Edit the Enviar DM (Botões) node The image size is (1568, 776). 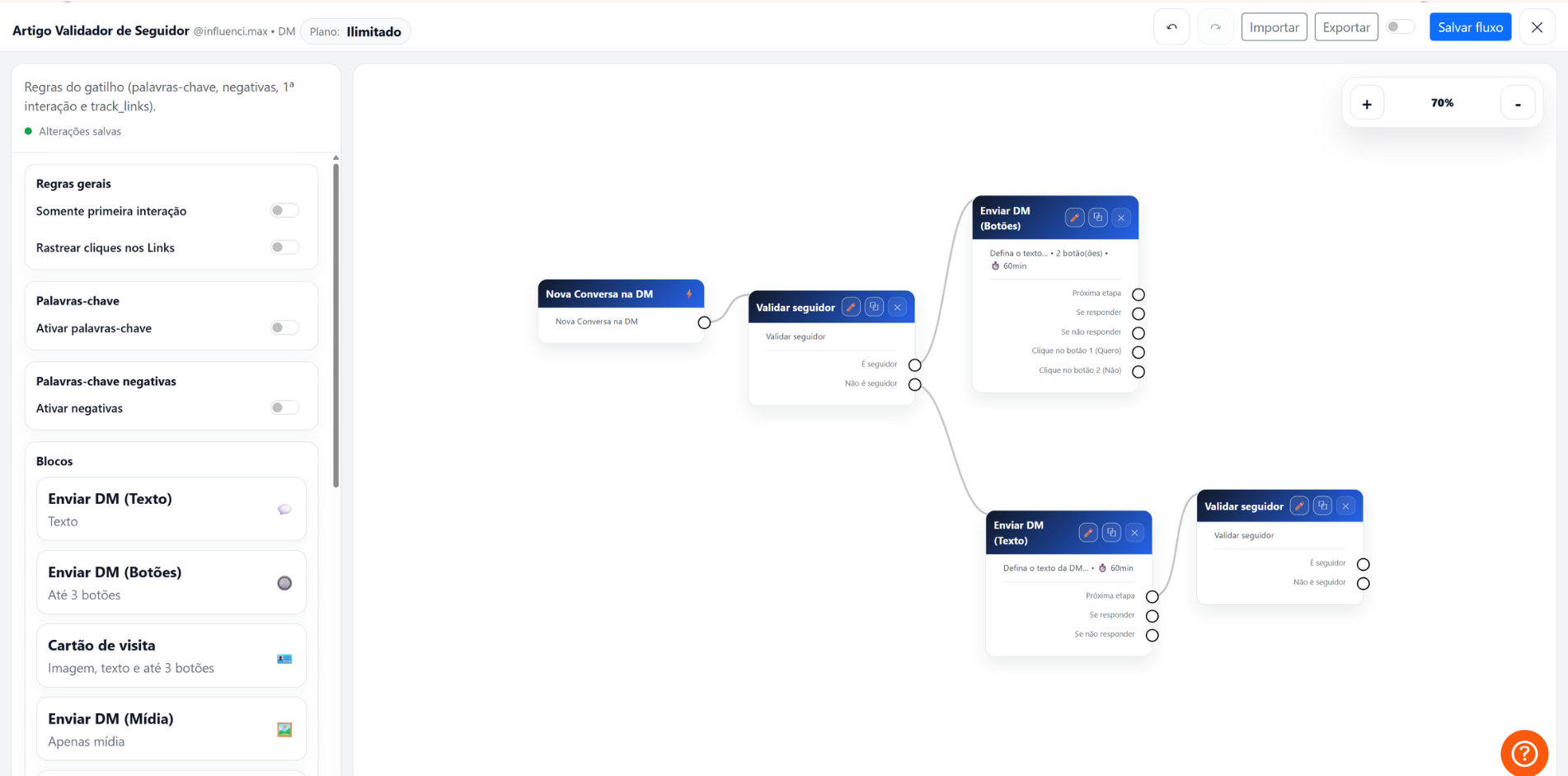click(1074, 218)
